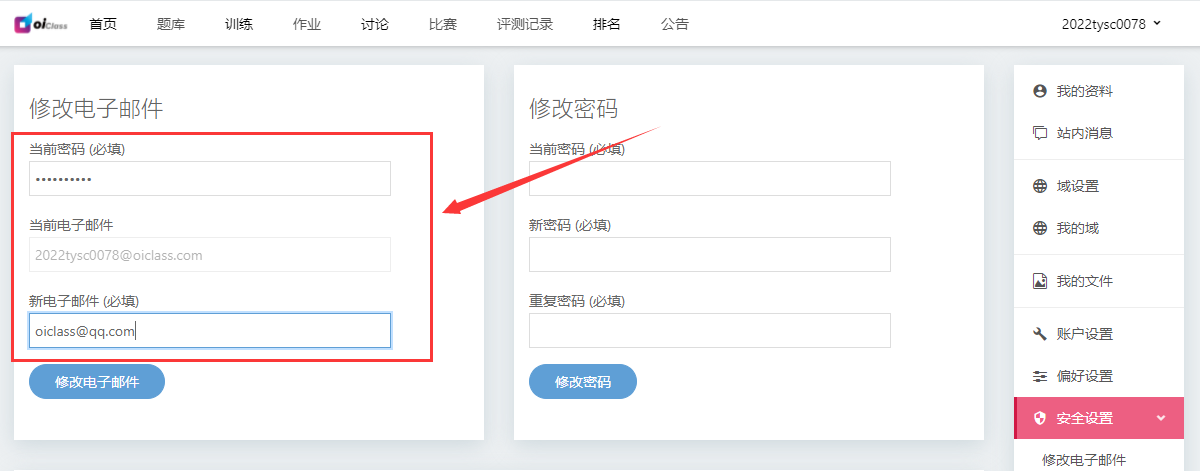1200x471 pixels.
Task: Select the 修改电子邮件 sidebar sub-item
Action: click(1084, 460)
